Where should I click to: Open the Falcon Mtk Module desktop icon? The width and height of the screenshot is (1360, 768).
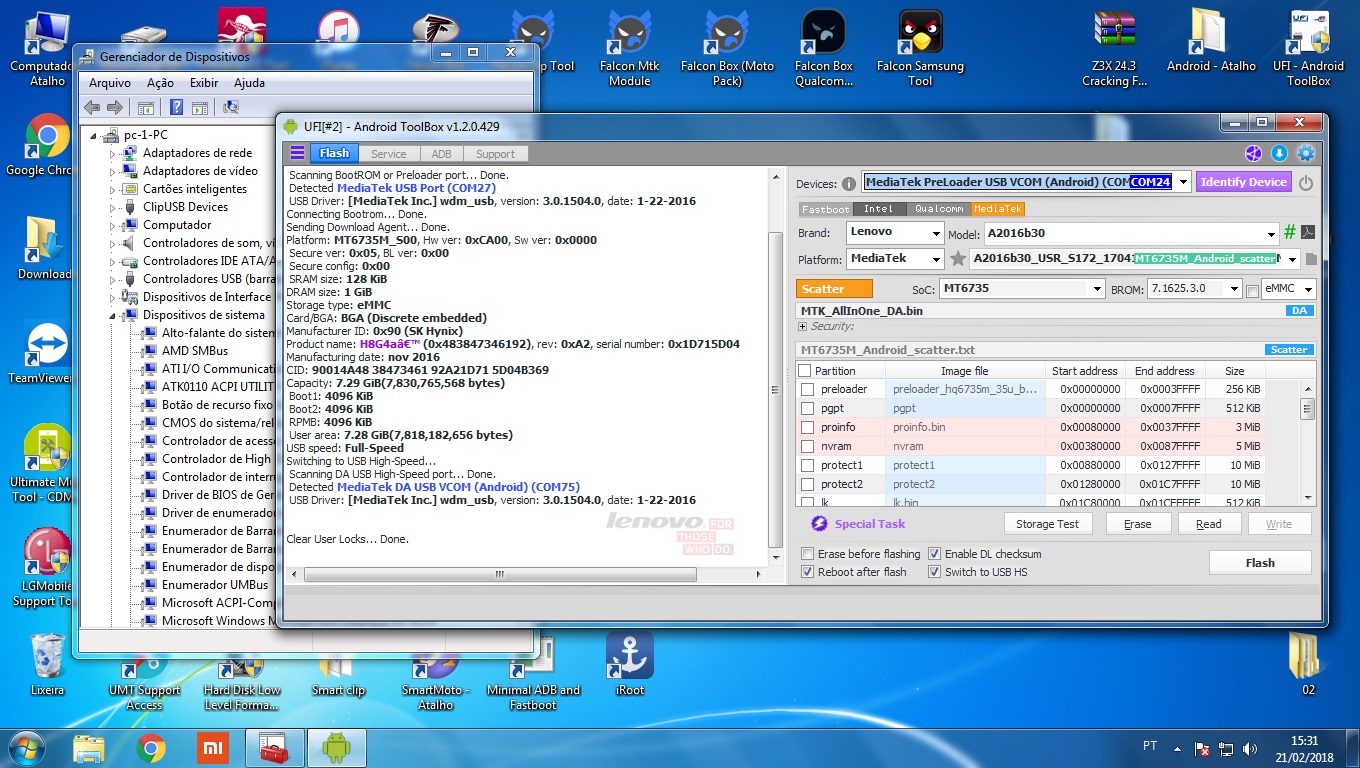coord(630,50)
